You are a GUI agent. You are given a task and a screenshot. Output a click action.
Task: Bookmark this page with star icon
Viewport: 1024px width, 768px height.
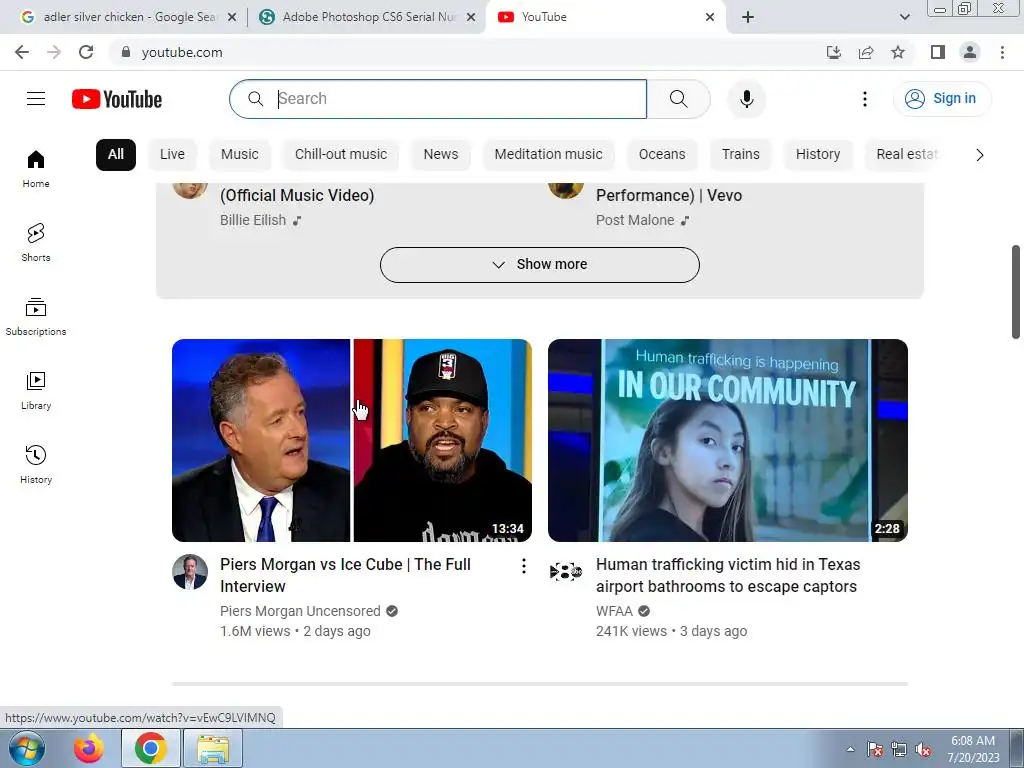(898, 52)
